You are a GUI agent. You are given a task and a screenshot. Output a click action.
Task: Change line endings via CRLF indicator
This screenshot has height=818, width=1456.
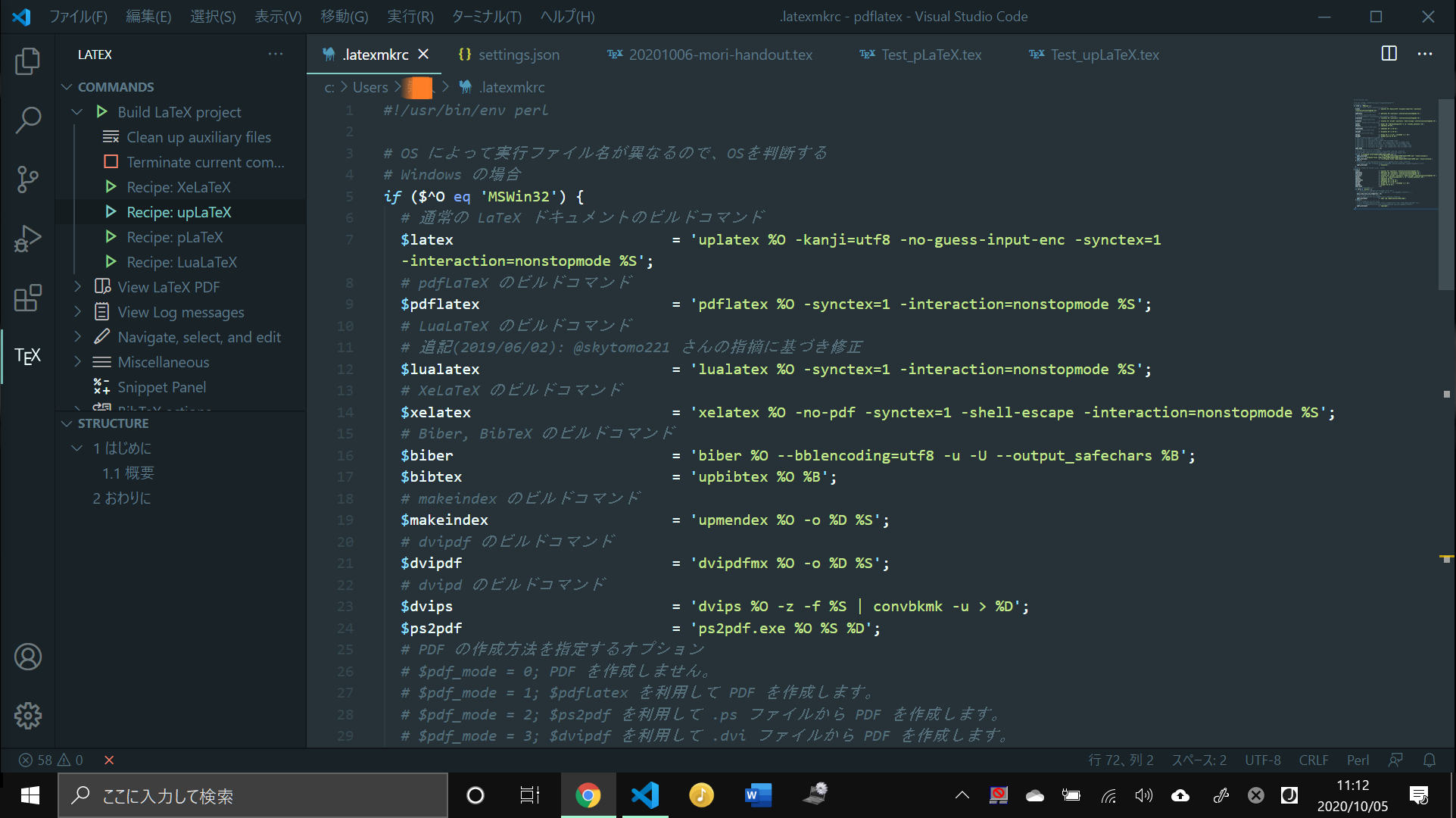coord(1314,760)
